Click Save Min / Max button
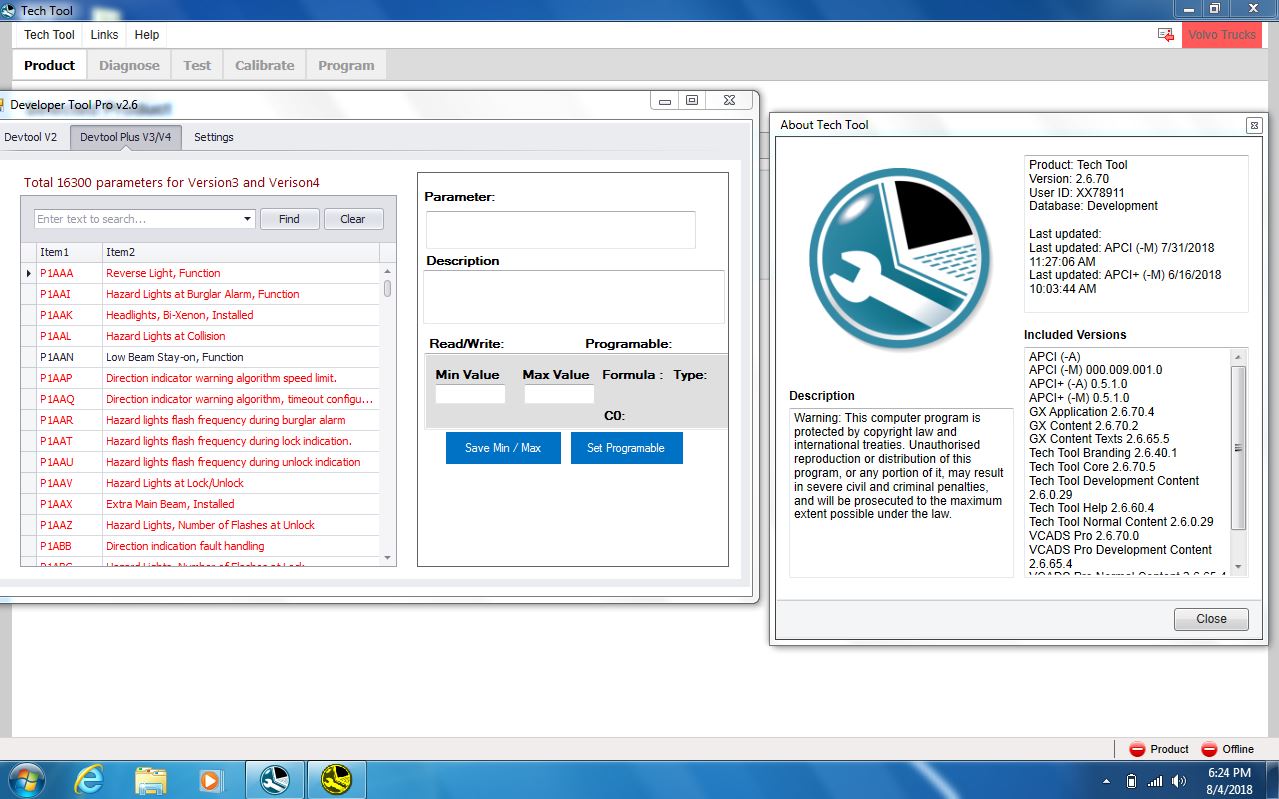Screen dimensions: 1279x799 (503, 448)
